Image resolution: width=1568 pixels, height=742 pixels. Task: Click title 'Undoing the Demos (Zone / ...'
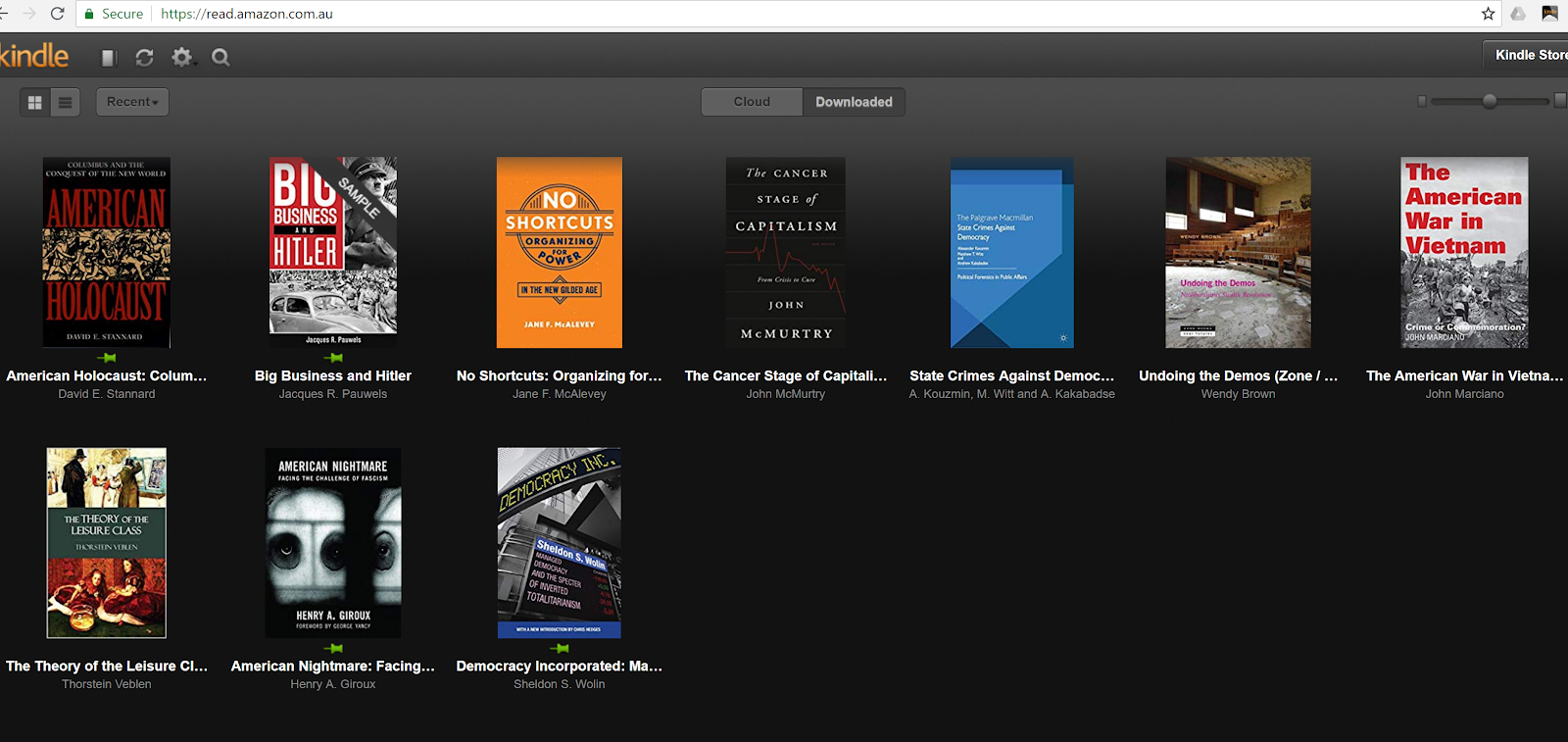(x=1238, y=375)
